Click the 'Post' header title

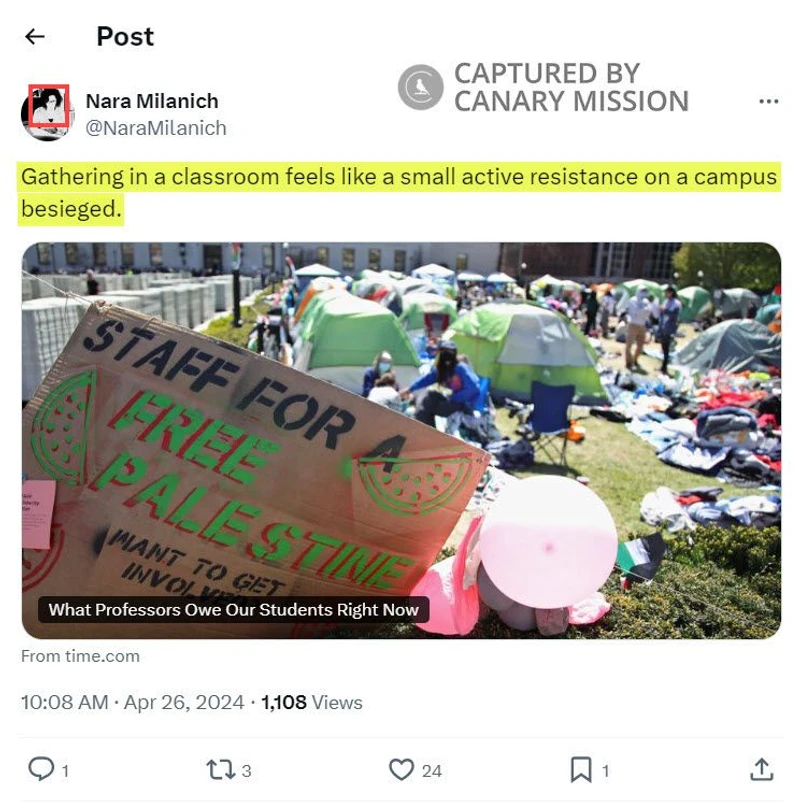tap(125, 37)
